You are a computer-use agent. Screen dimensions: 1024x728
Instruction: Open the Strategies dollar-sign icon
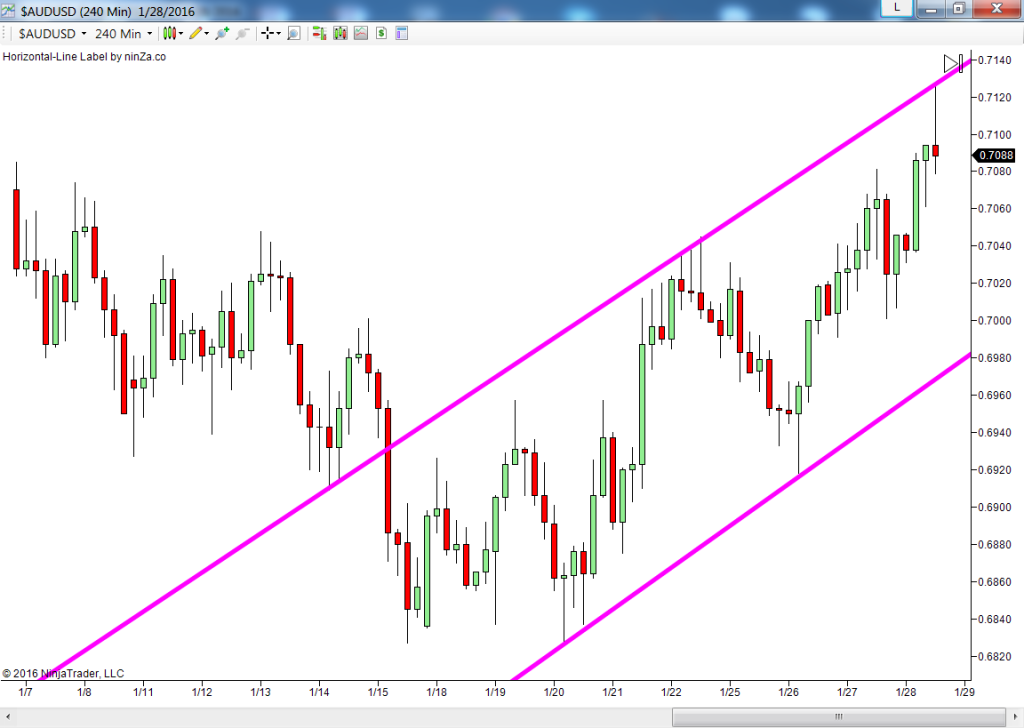click(x=381, y=33)
